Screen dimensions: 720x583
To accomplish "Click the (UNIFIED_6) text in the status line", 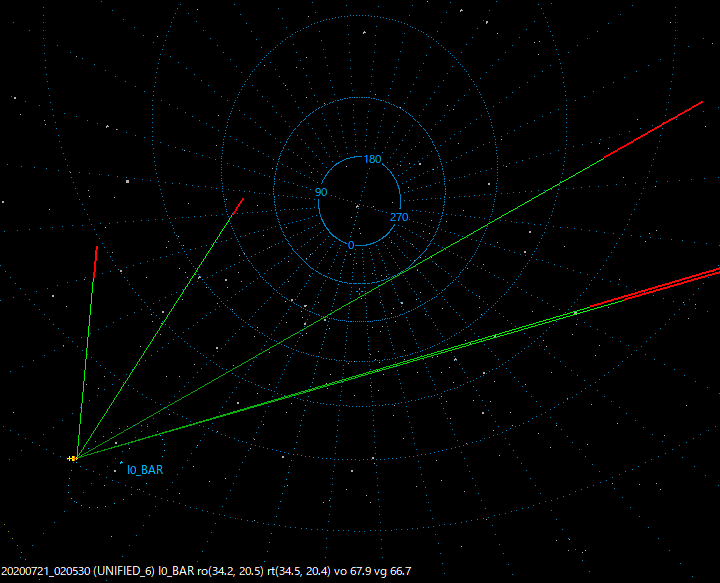I will tap(124, 571).
